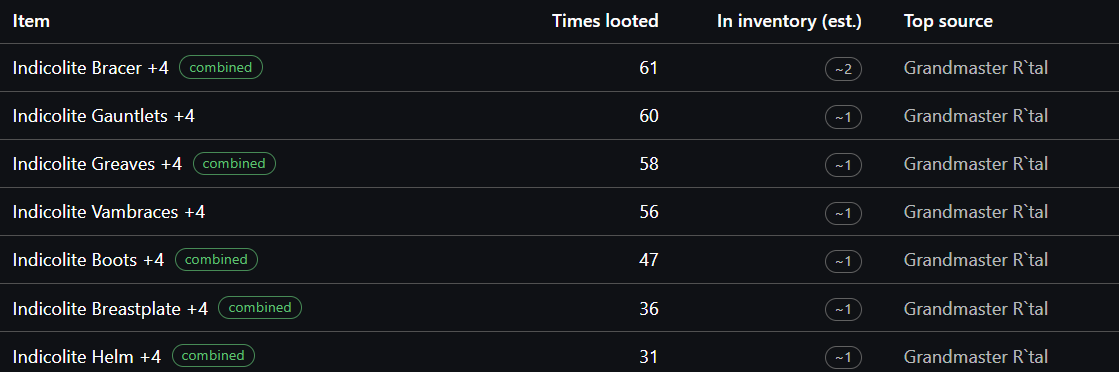Open Indicolite Vambraces +4 item
This screenshot has width=1119, height=372.
click(108, 212)
